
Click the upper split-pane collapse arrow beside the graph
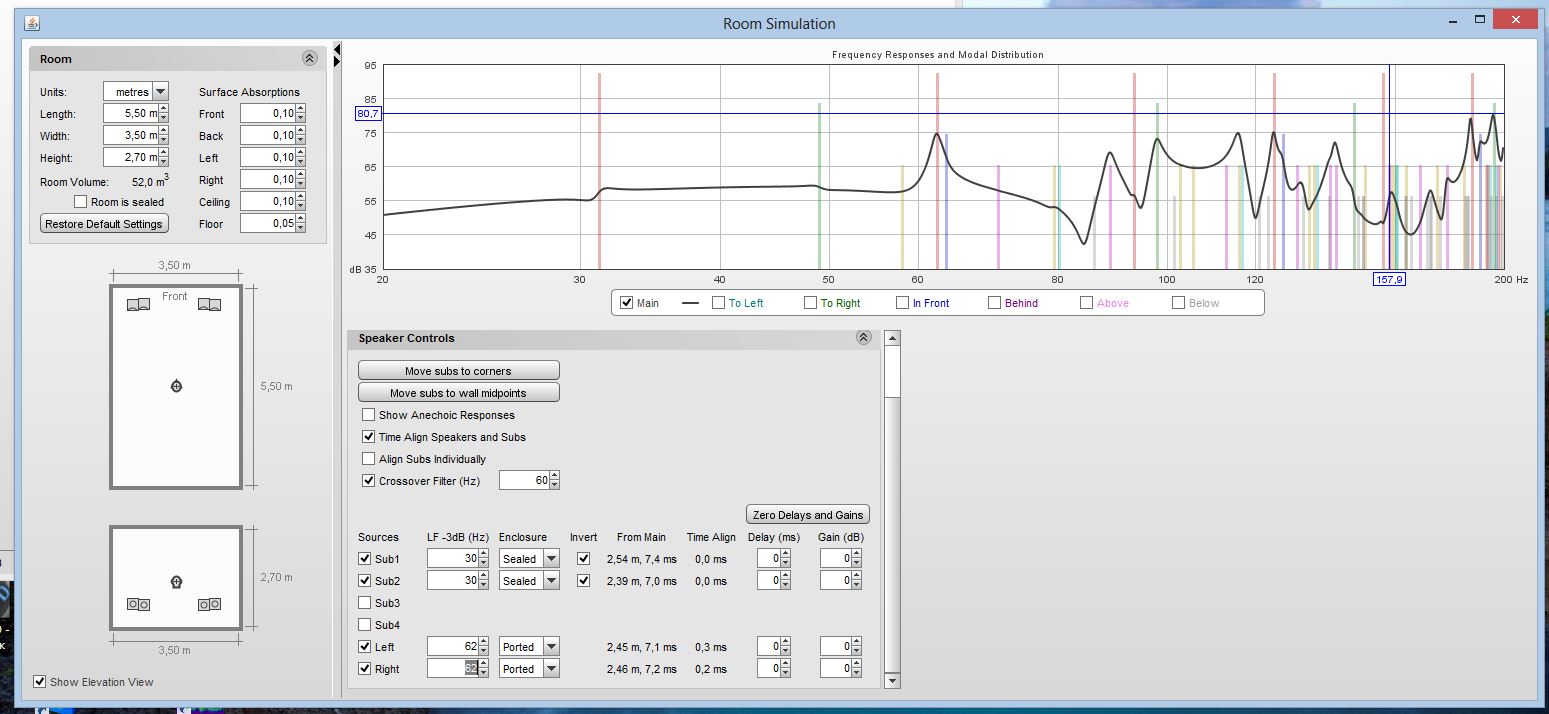click(x=337, y=49)
